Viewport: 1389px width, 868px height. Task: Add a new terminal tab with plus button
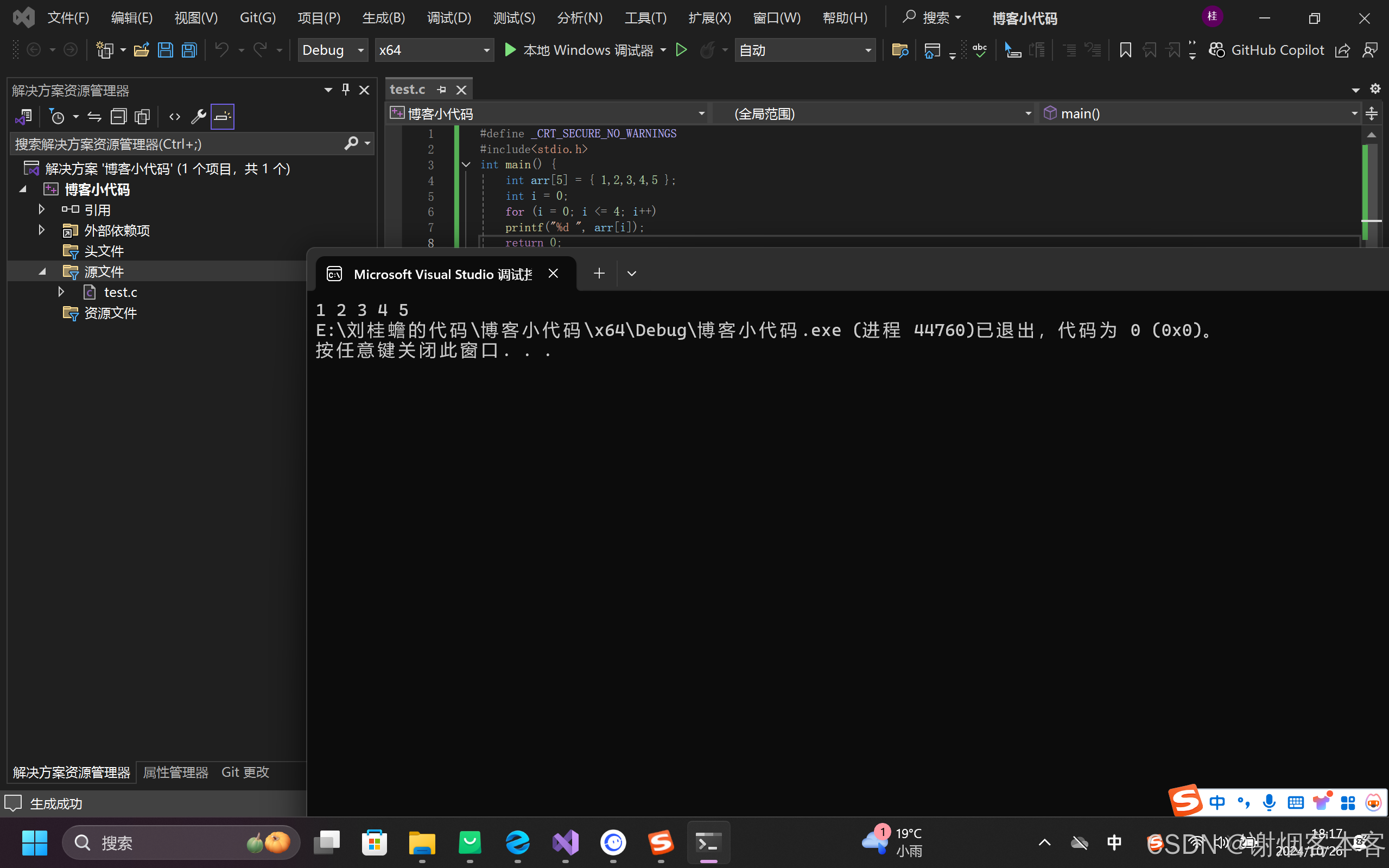click(x=599, y=273)
